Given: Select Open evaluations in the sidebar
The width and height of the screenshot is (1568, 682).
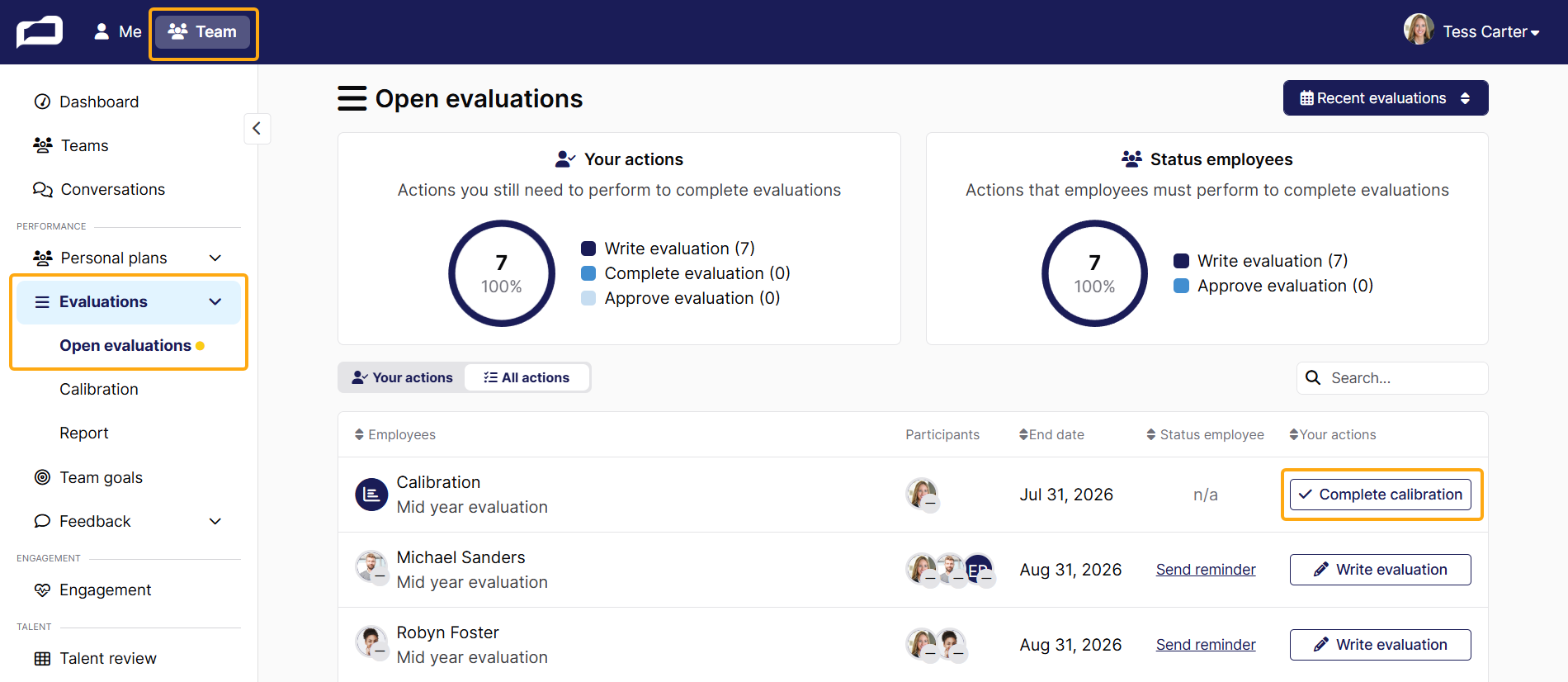Looking at the screenshot, I should click(125, 345).
